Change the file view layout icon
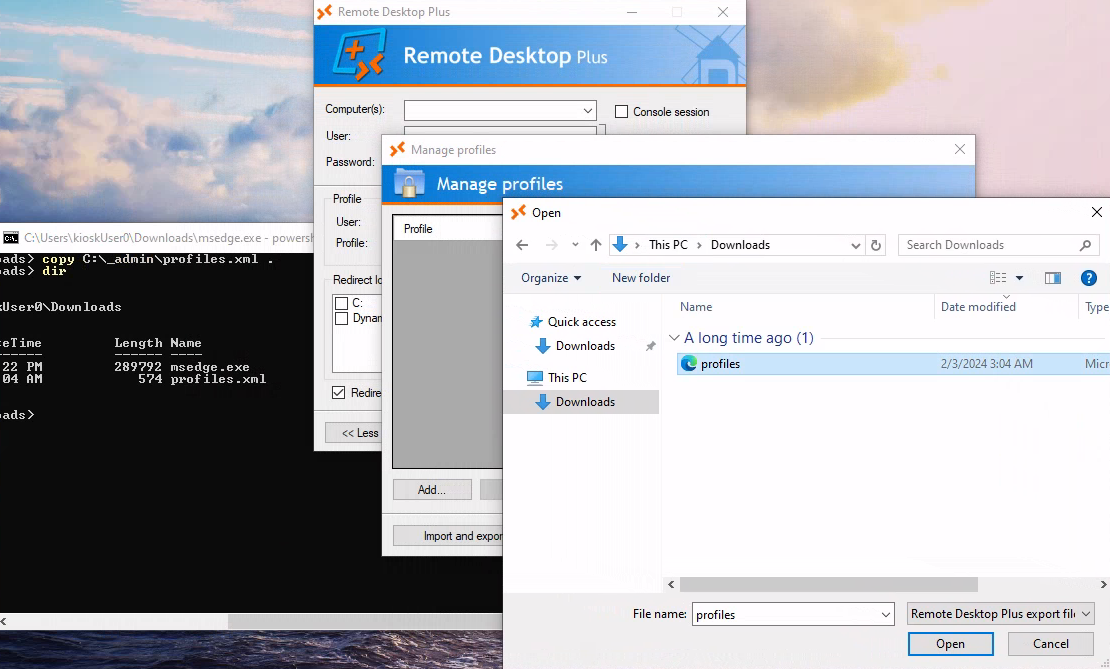1110x669 pixels. (x=998, y=278)
